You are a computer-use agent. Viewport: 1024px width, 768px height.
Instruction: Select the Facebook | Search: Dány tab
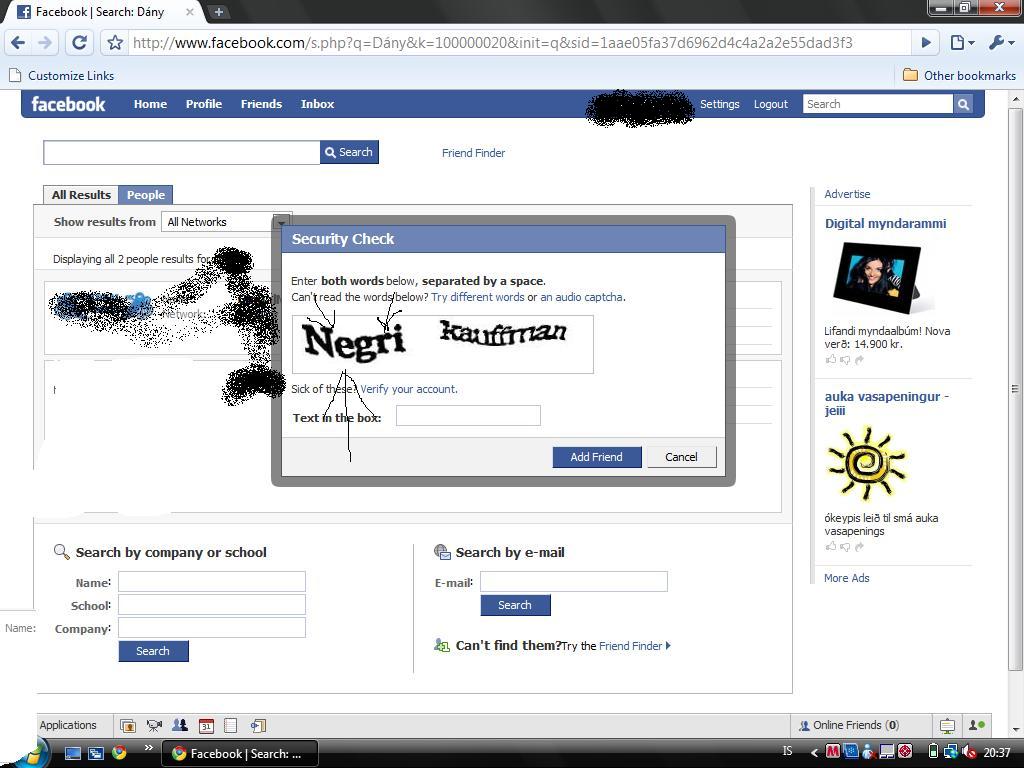(x=104, y=12)
